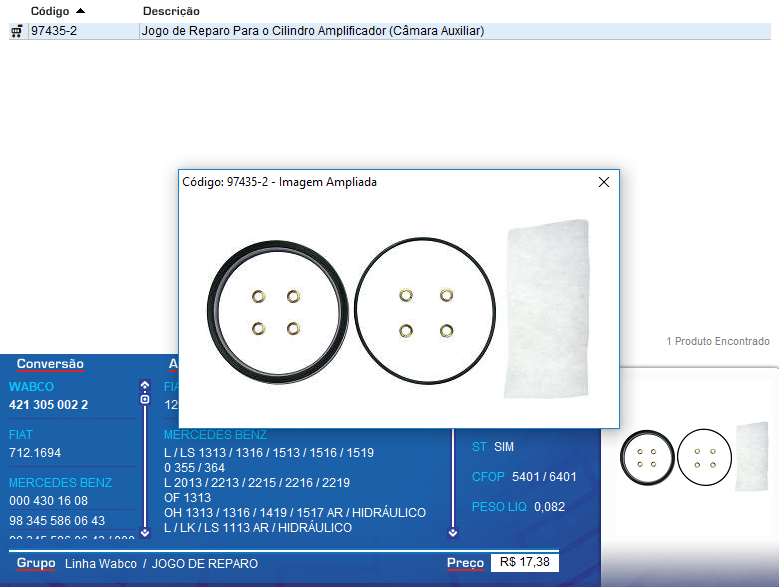
Task: Click the Grupo label
Action: pos(36,563)
